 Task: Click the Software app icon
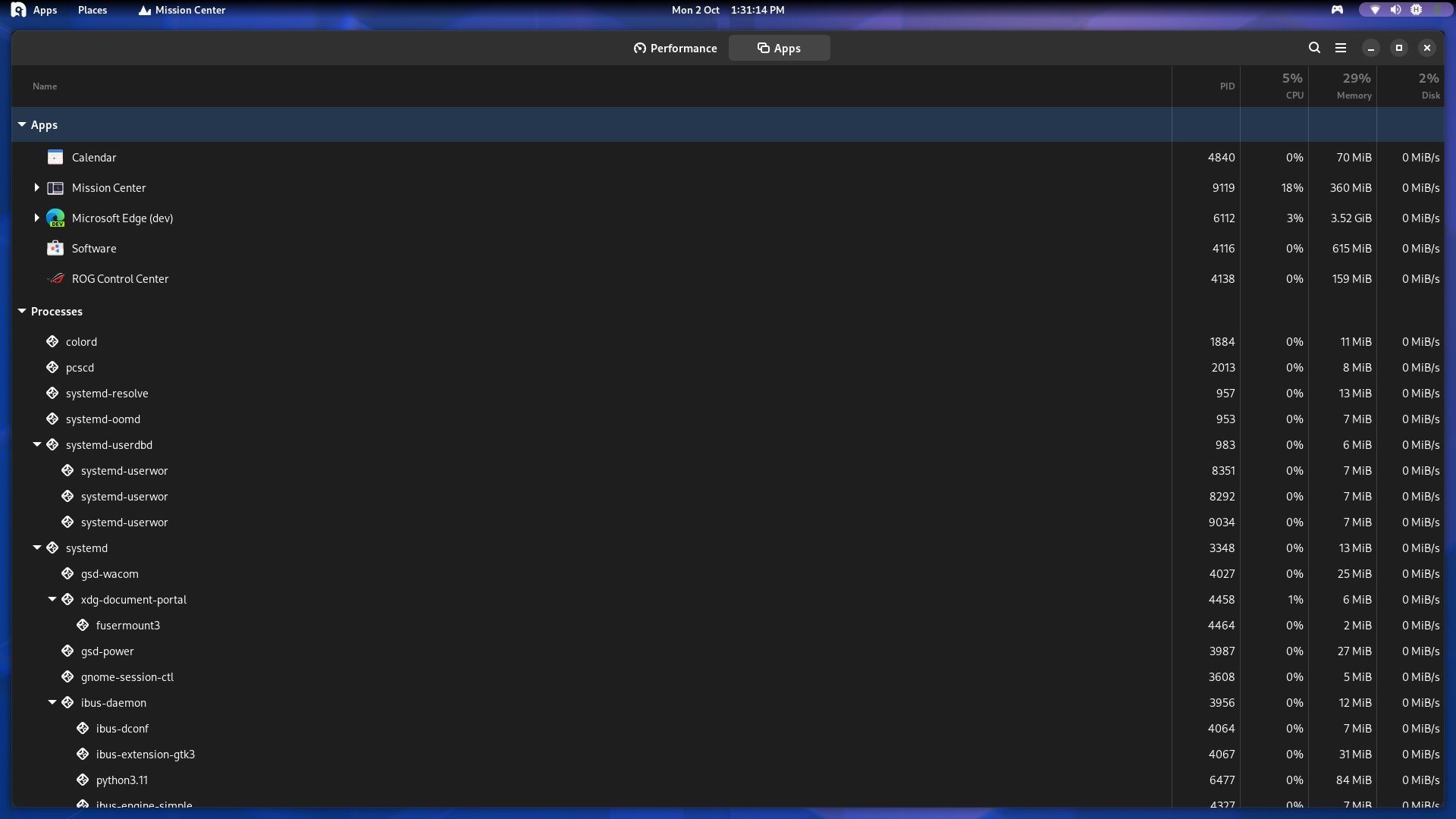coord(55,248)
